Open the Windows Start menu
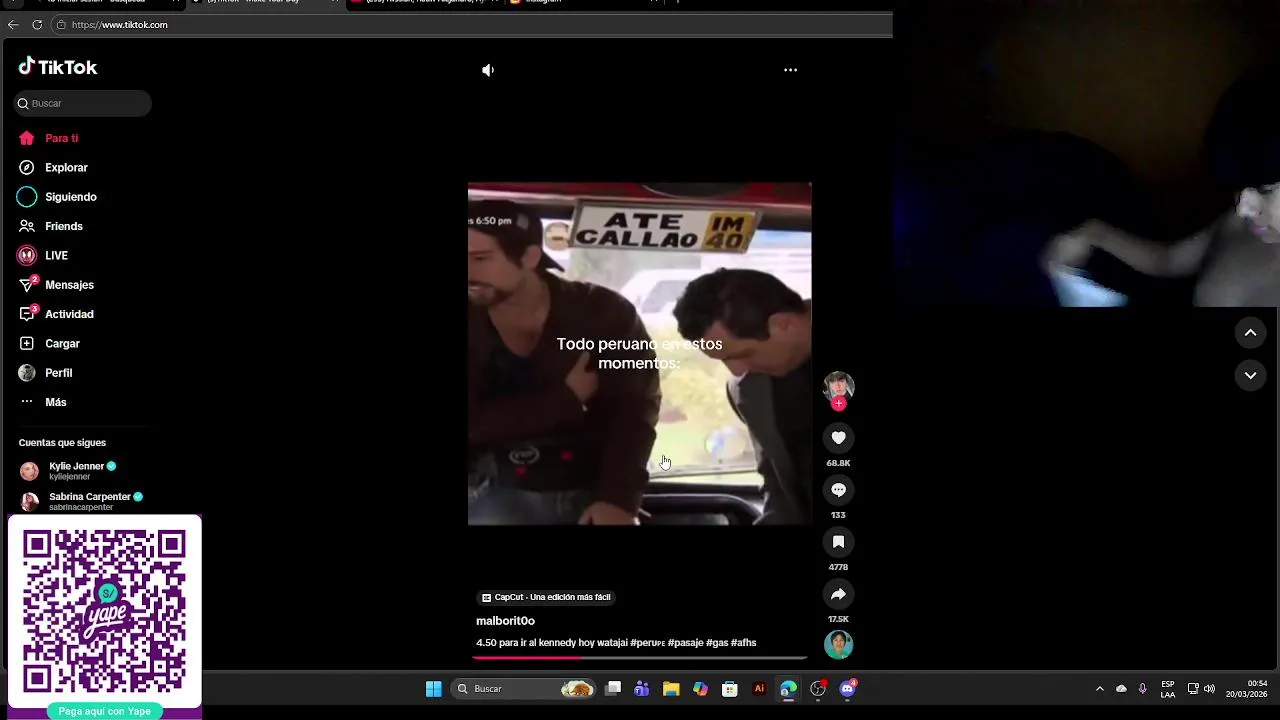This screenshot has width=1280, height=720. click(x=434, y=689)
